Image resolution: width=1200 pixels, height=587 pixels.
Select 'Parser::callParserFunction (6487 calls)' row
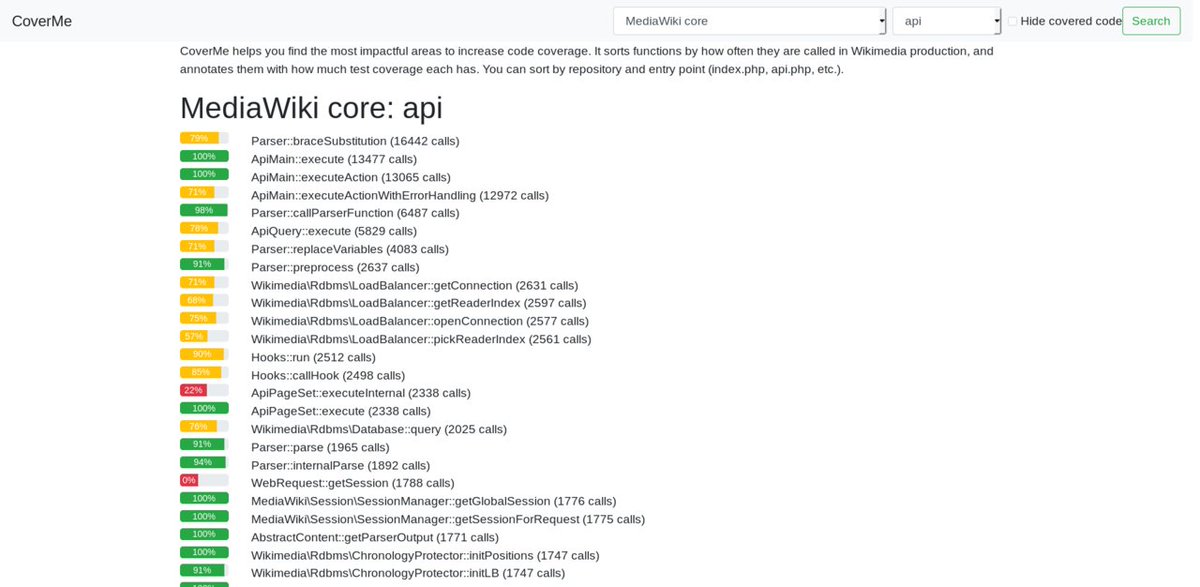point(355,213)
